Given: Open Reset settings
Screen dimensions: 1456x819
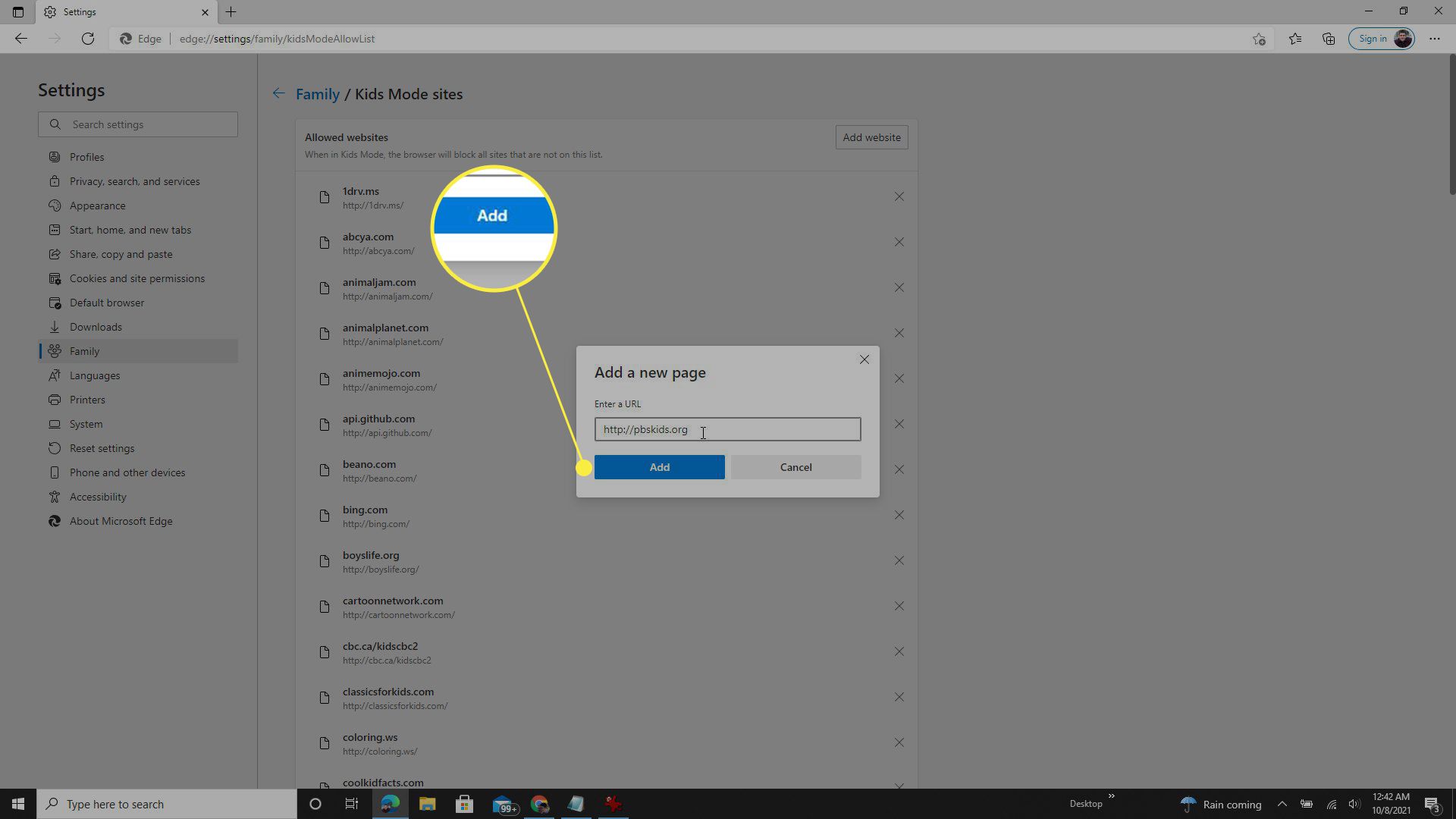Looking at the screenshot, I should tap(138, 448).
